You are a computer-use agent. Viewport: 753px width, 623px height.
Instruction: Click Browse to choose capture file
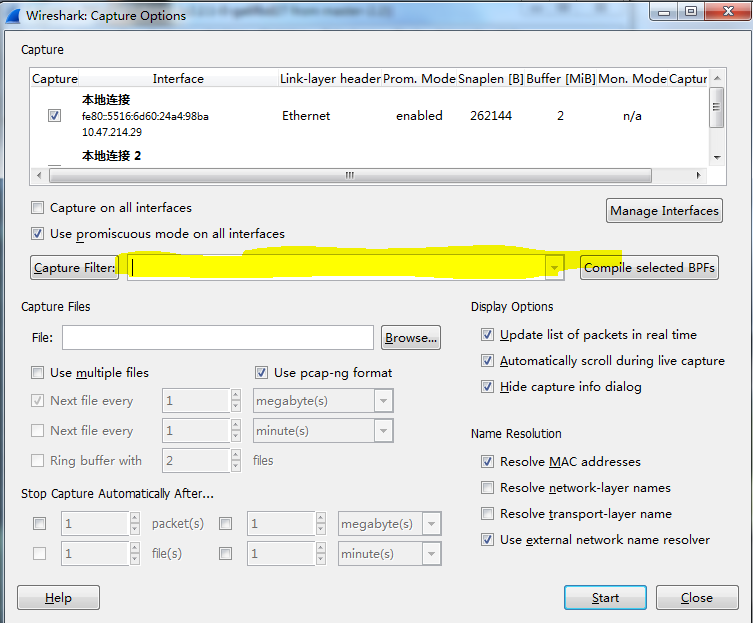411,338
